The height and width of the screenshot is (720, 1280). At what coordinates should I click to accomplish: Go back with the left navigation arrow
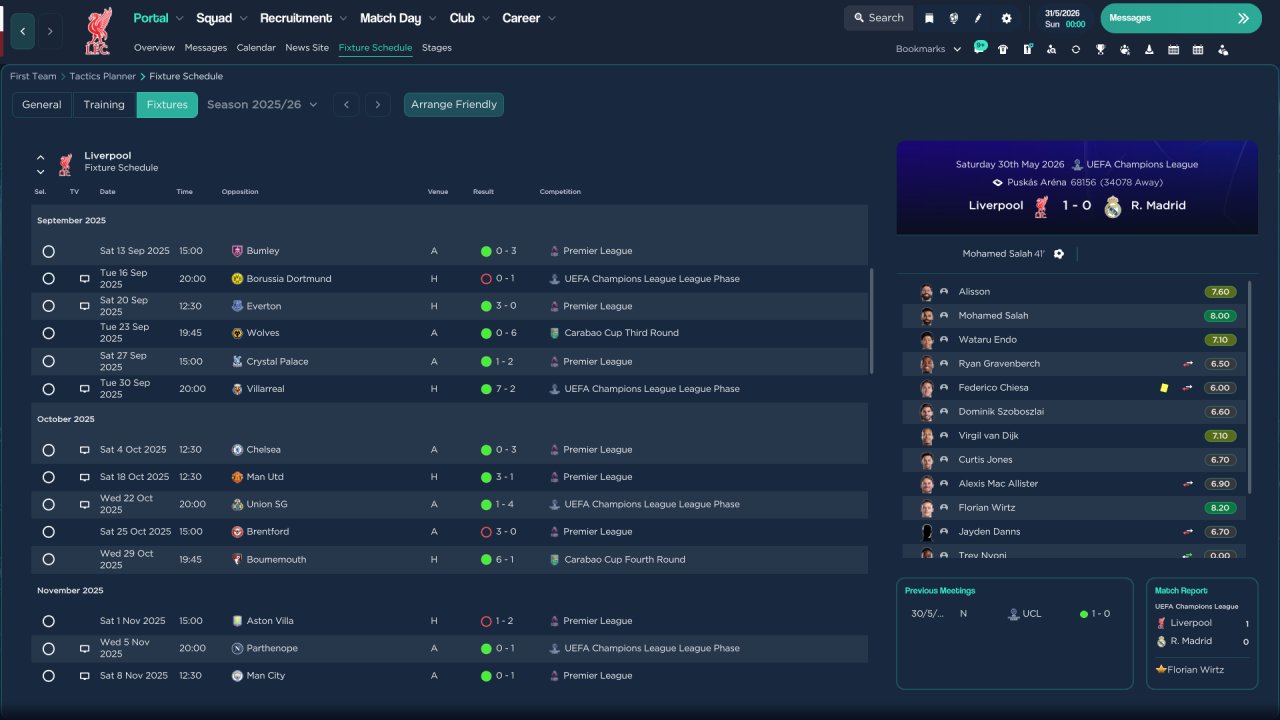coord(23,31)
